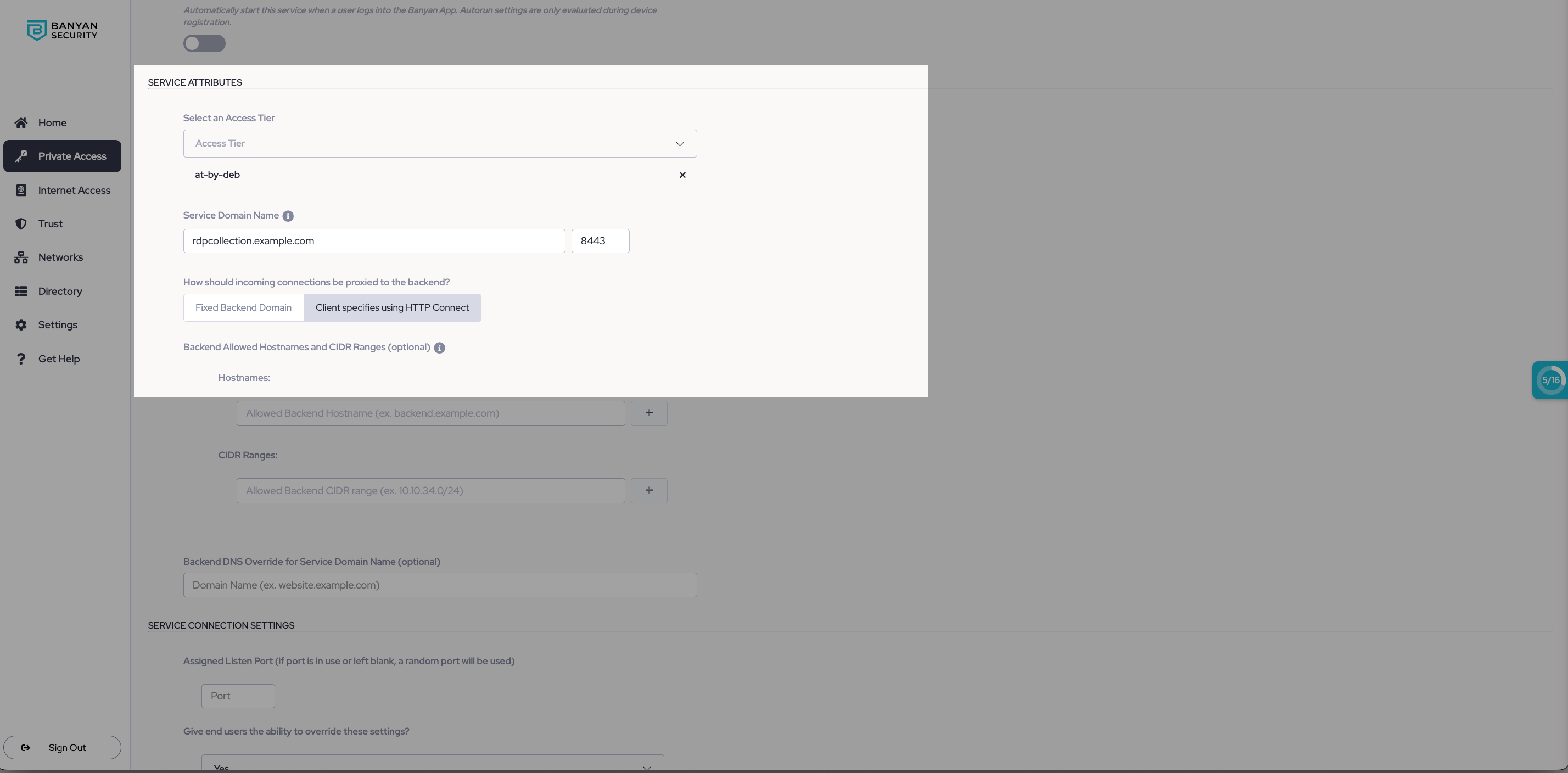Go to Networks in the sidebar
Screen dimensions: 1568x773
(x=60, y=257)
